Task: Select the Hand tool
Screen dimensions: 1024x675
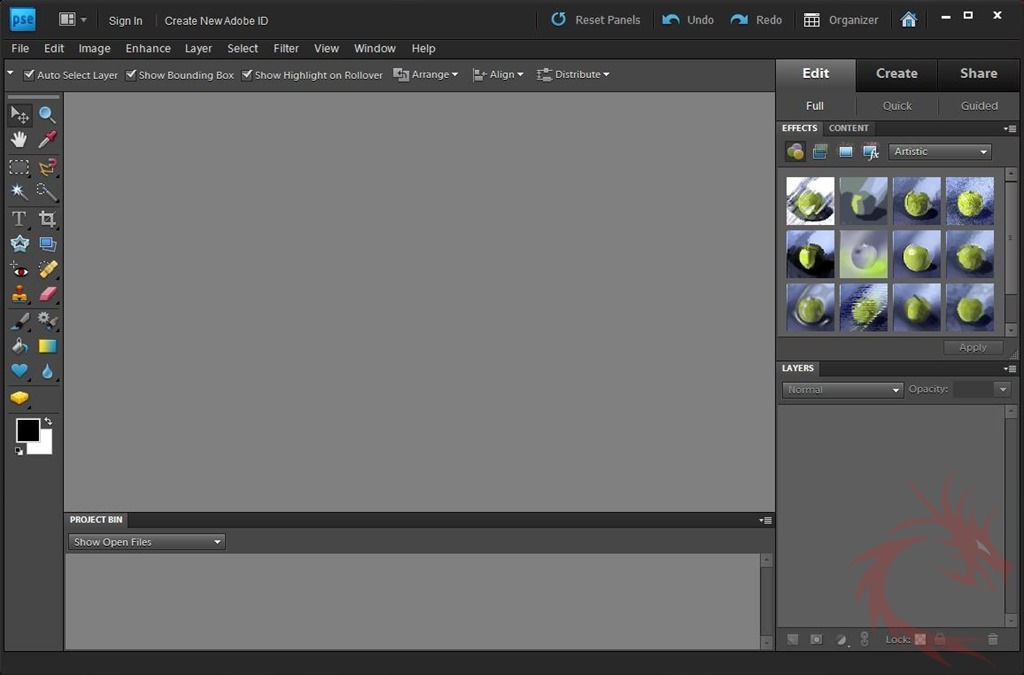Action: [x=19, y=140]
